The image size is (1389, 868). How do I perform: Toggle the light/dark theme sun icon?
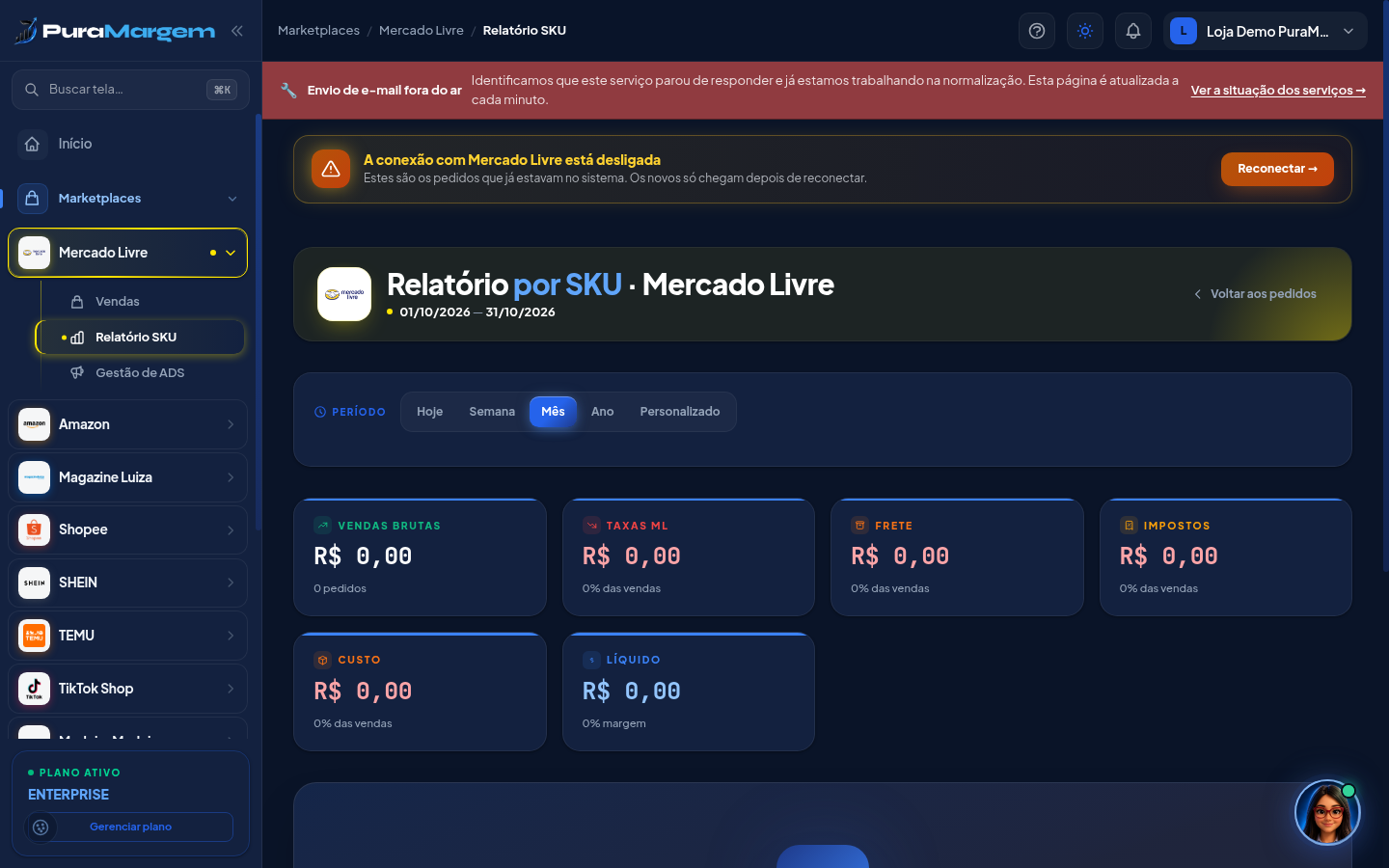pos(1085,31)
